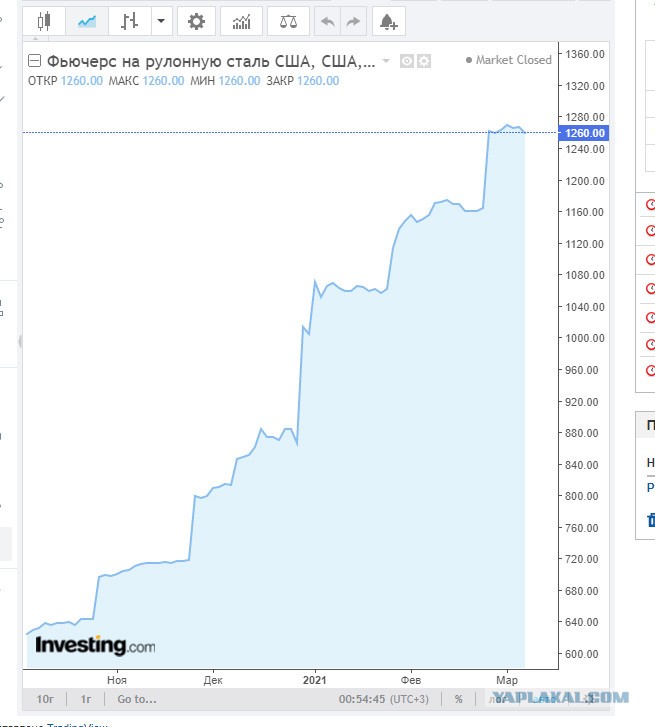
Task: Collapse the steel futures legend box
Action: coord(34,61)
